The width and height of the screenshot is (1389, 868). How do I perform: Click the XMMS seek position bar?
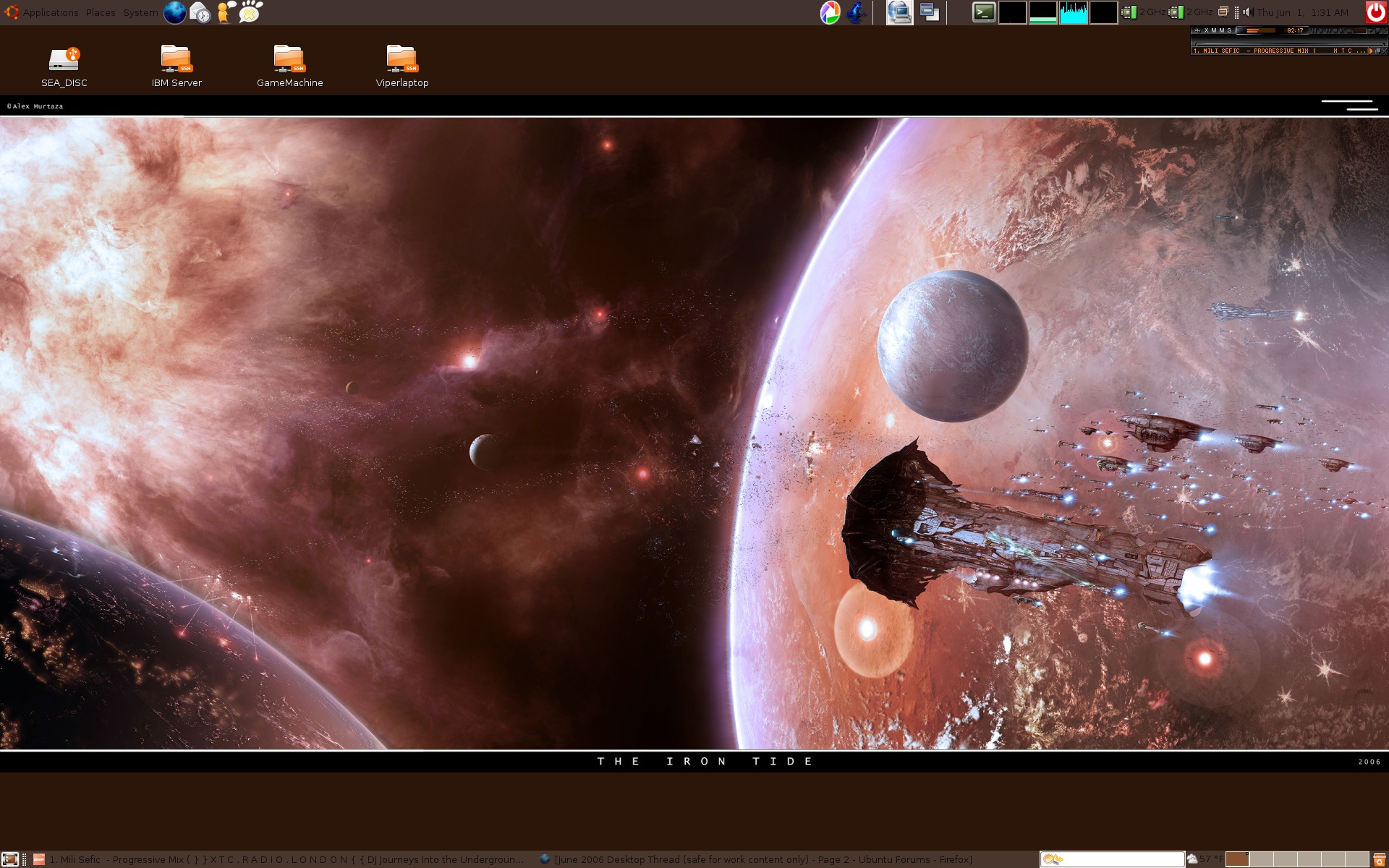click(x=1288, y=43)
